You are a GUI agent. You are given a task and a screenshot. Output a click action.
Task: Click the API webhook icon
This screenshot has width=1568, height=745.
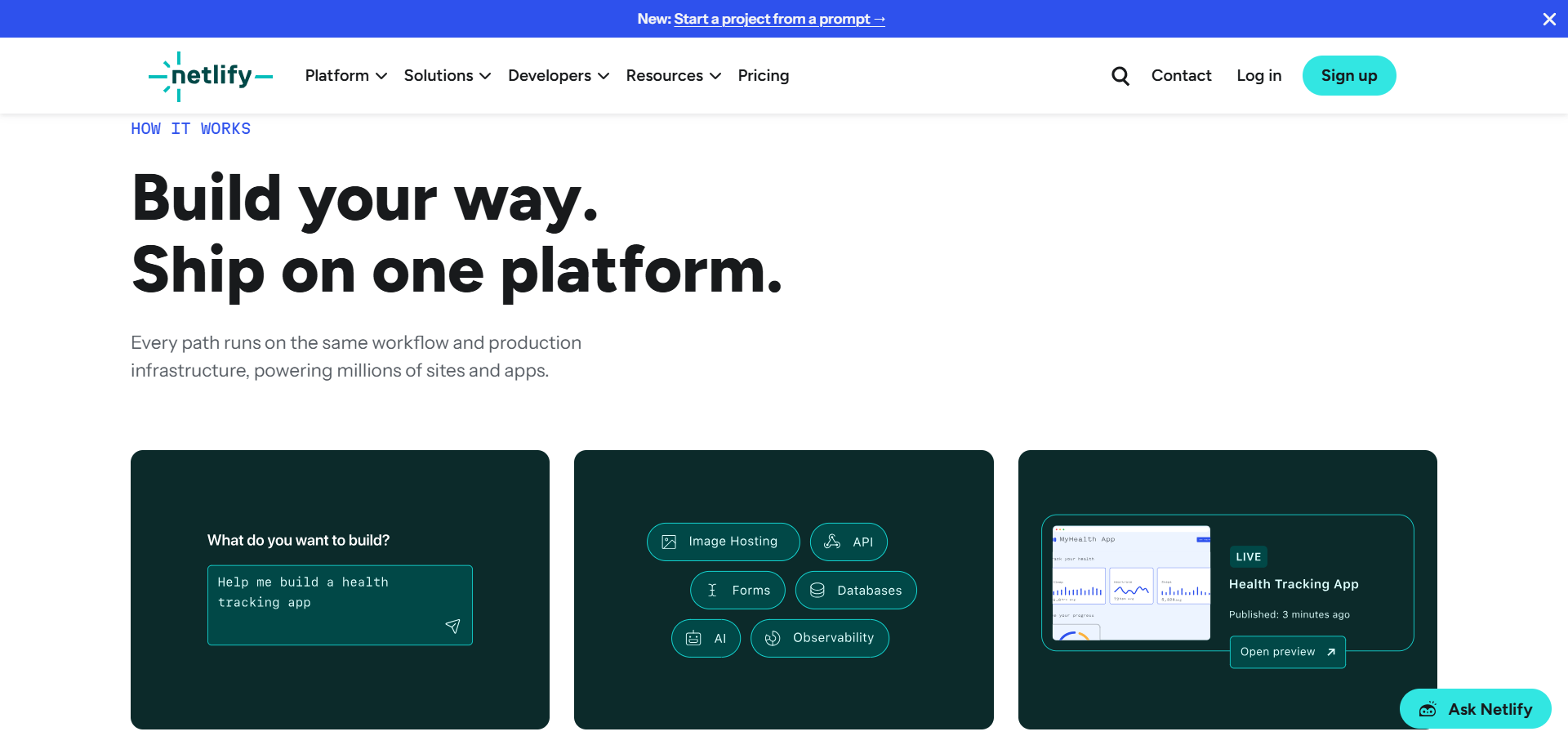[832, 542]
